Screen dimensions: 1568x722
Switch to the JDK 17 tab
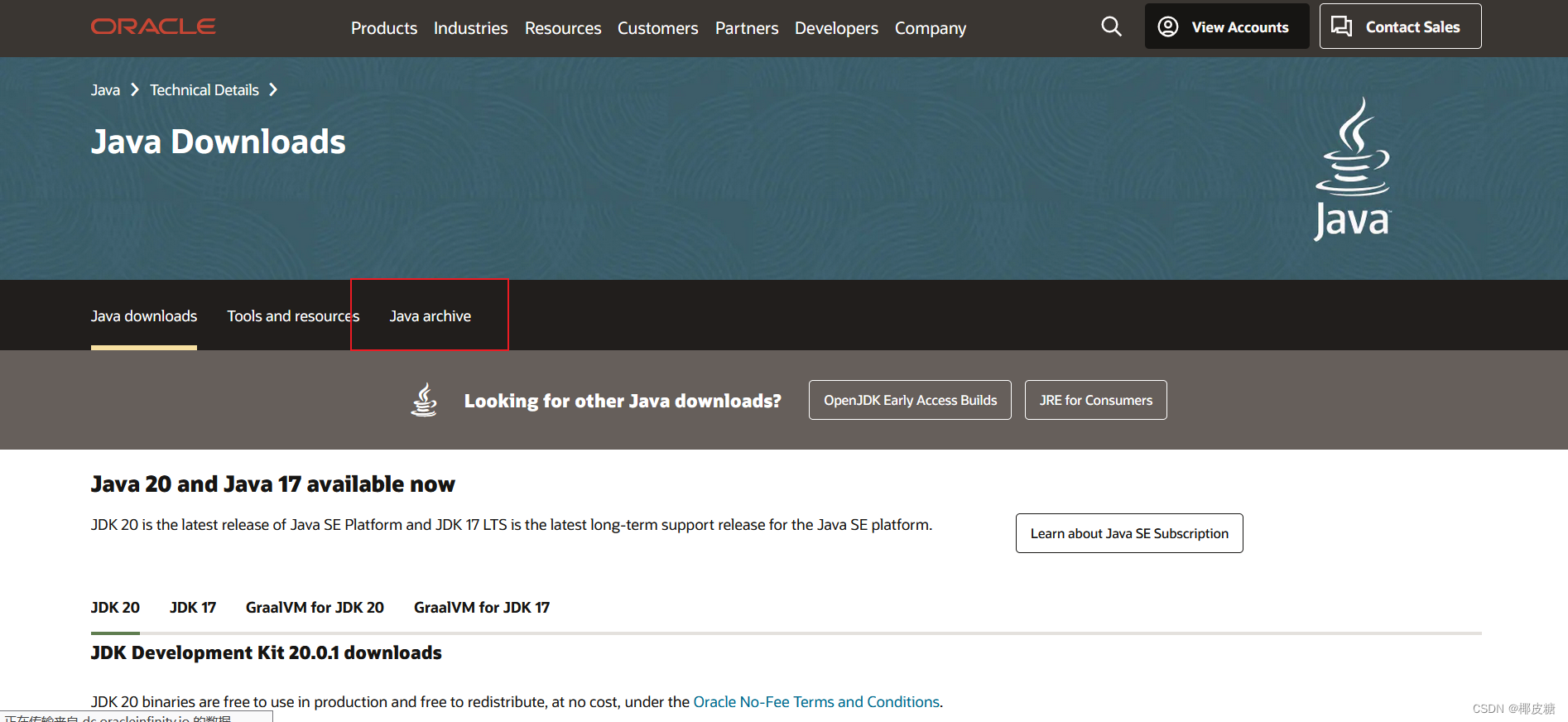coord(193,608)
